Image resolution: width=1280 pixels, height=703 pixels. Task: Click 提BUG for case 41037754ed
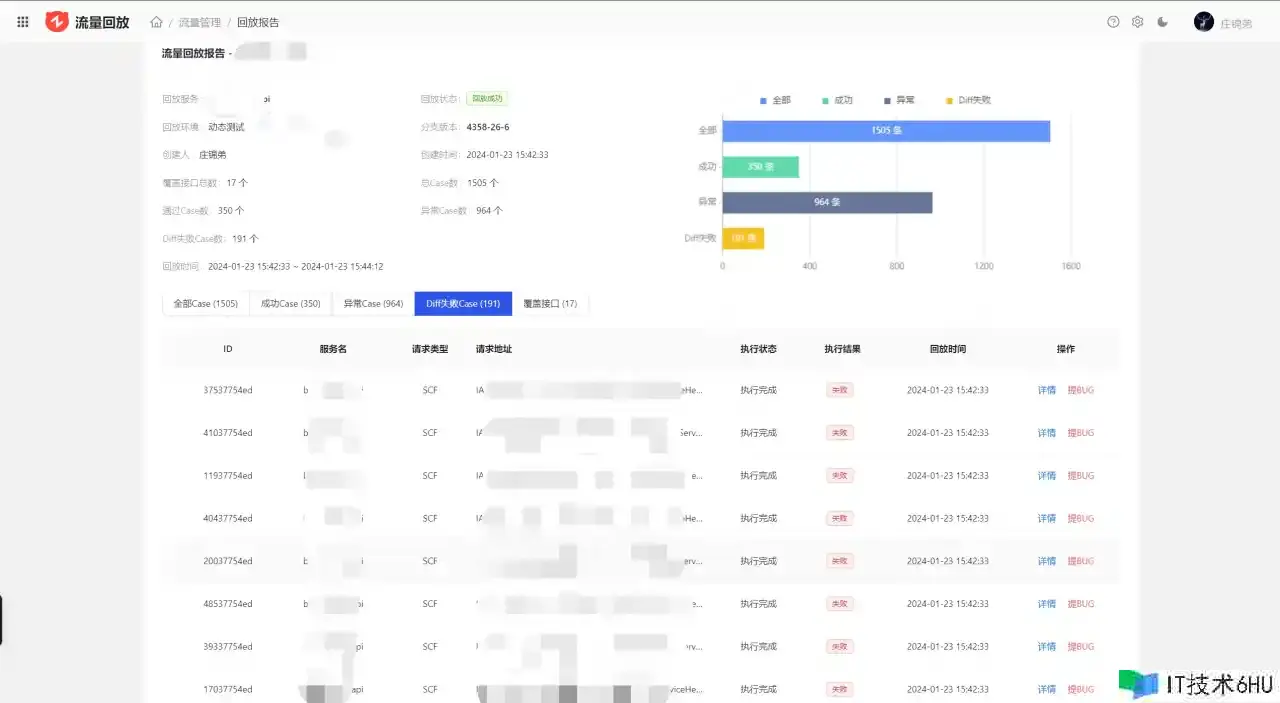(x=1080, y=433)
